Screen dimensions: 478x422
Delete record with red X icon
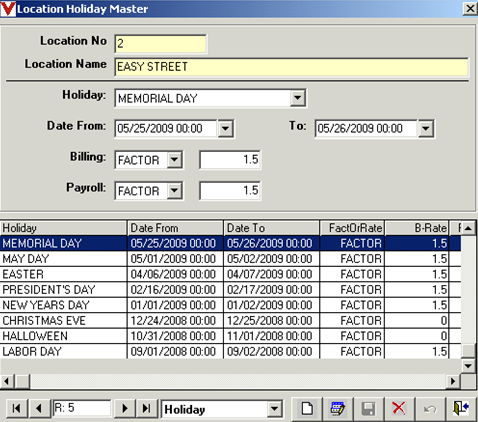point(399,408)
